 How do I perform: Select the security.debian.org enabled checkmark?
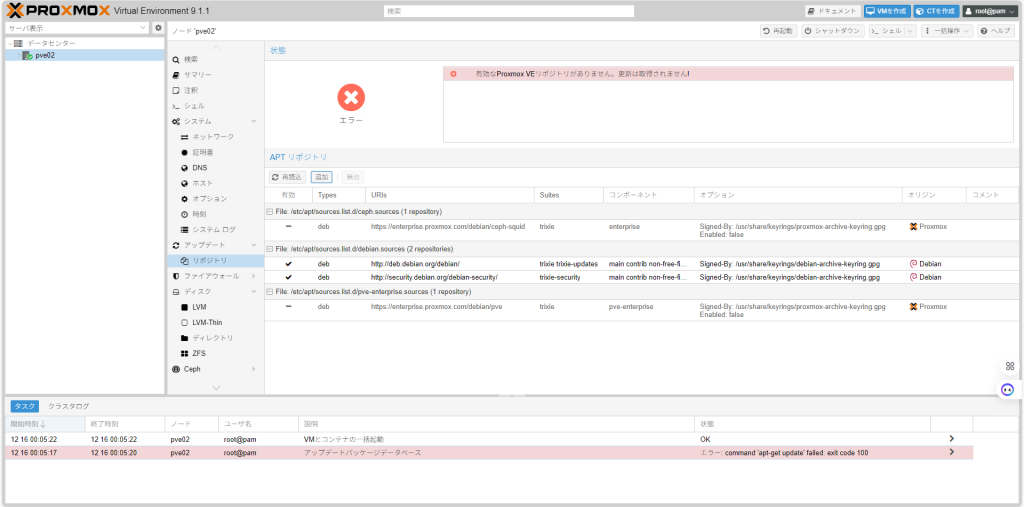click(288, 277)
